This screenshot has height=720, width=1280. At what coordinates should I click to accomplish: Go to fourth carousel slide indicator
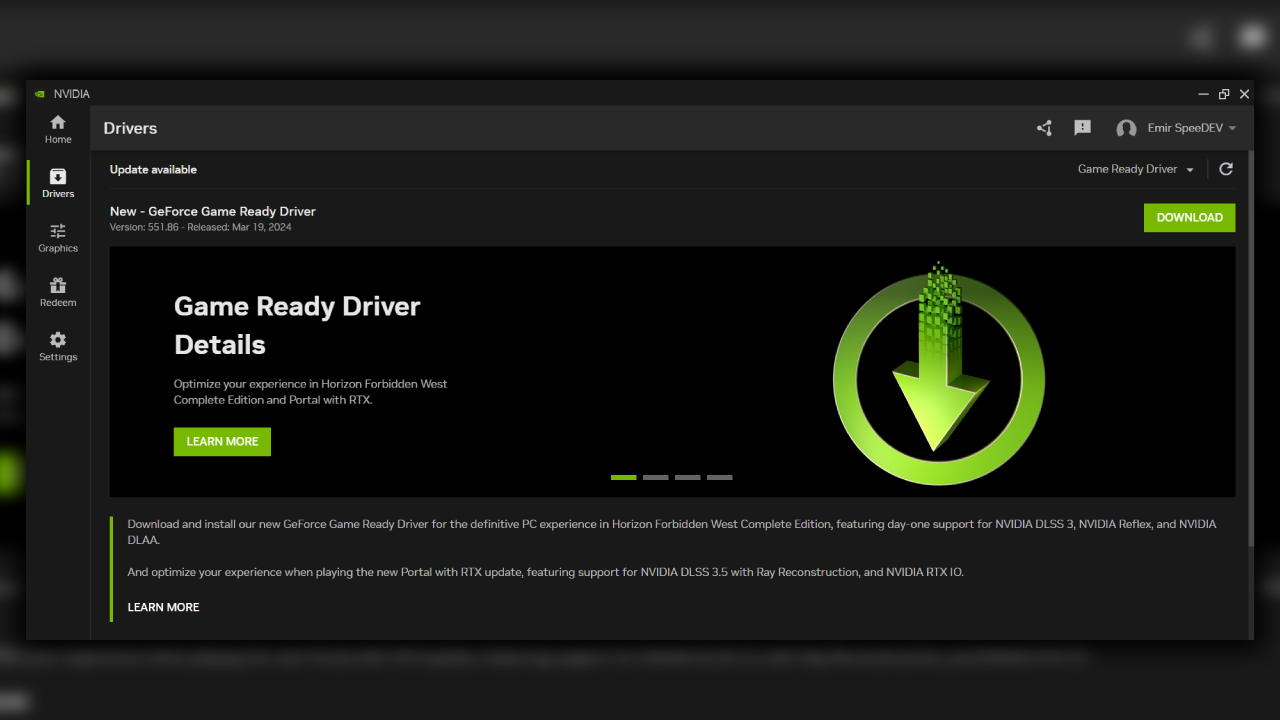click(719, 477)
